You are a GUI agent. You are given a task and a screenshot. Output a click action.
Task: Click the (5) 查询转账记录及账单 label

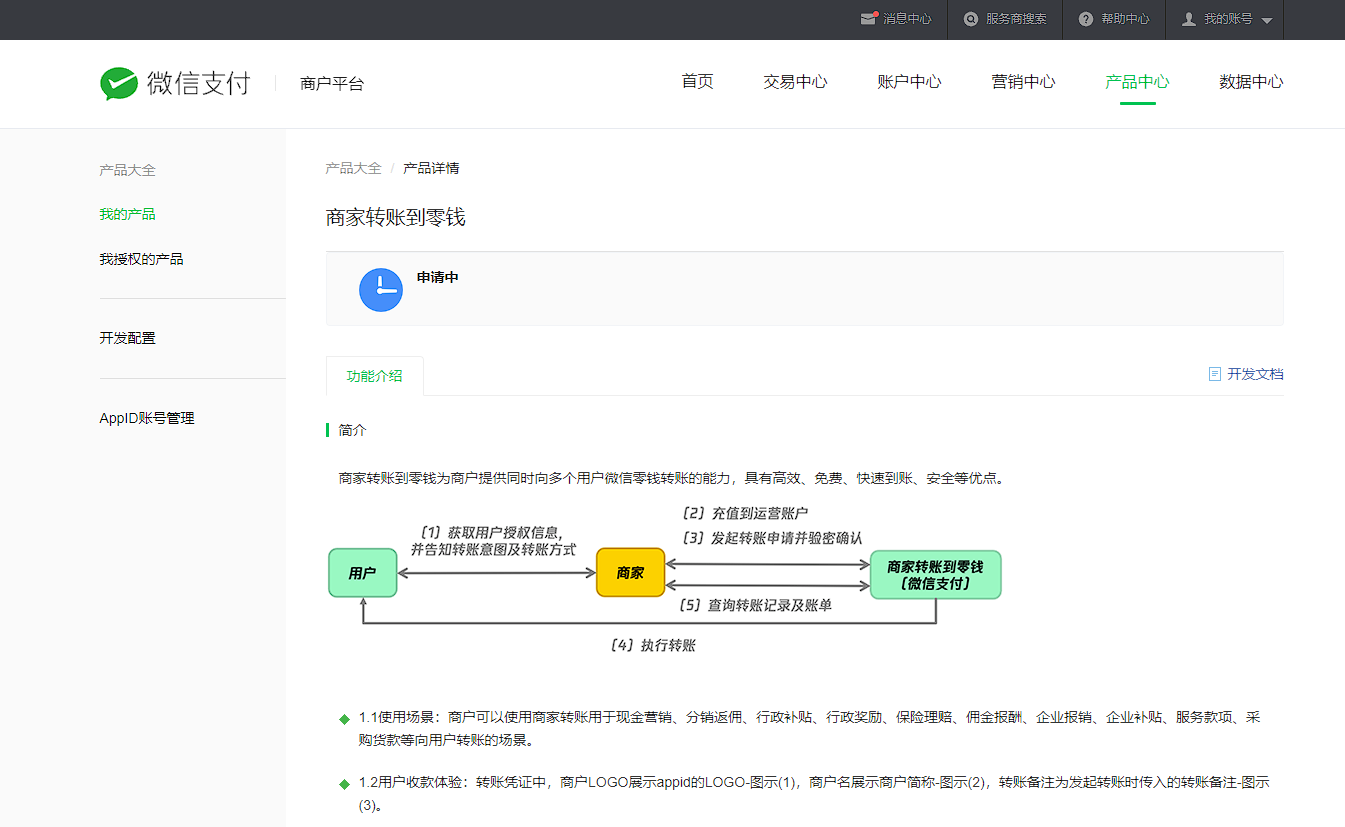755,605
